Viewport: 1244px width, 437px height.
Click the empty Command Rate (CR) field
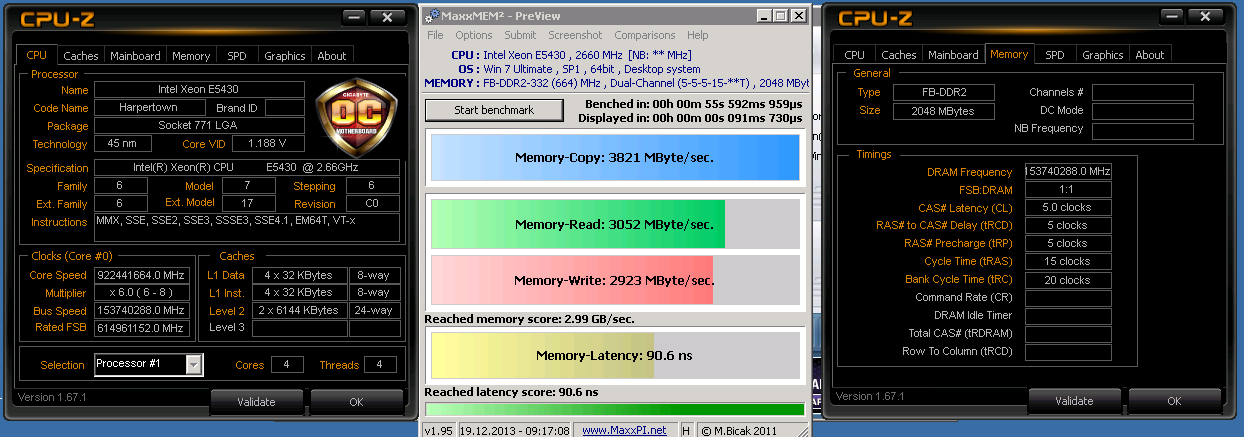[1068, 298]
